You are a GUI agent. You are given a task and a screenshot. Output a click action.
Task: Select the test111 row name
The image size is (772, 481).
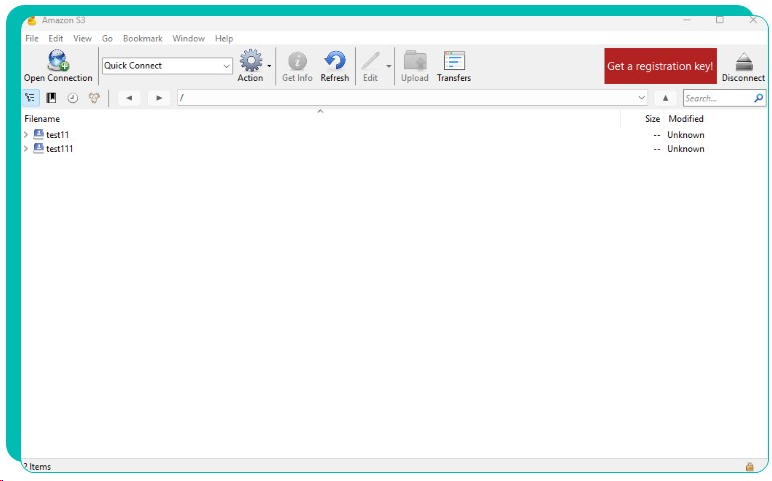[x=60, y=148]
